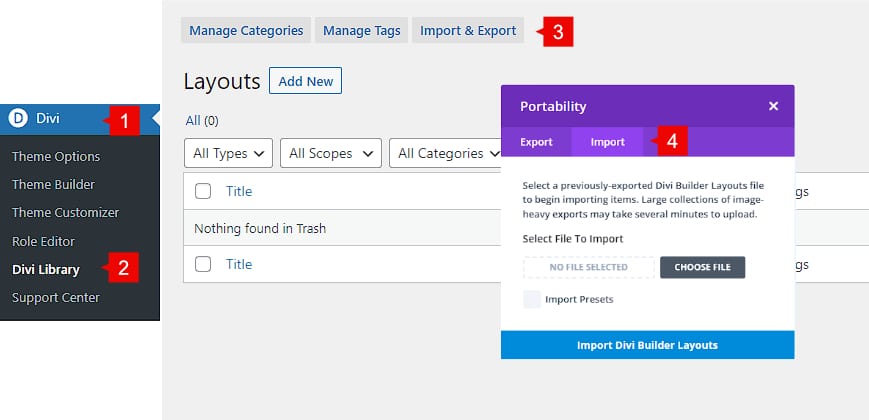Click the Divi logo icon in sidebar
The width and height of the screenshot is (869, 420).
click(x=18, y=118)
